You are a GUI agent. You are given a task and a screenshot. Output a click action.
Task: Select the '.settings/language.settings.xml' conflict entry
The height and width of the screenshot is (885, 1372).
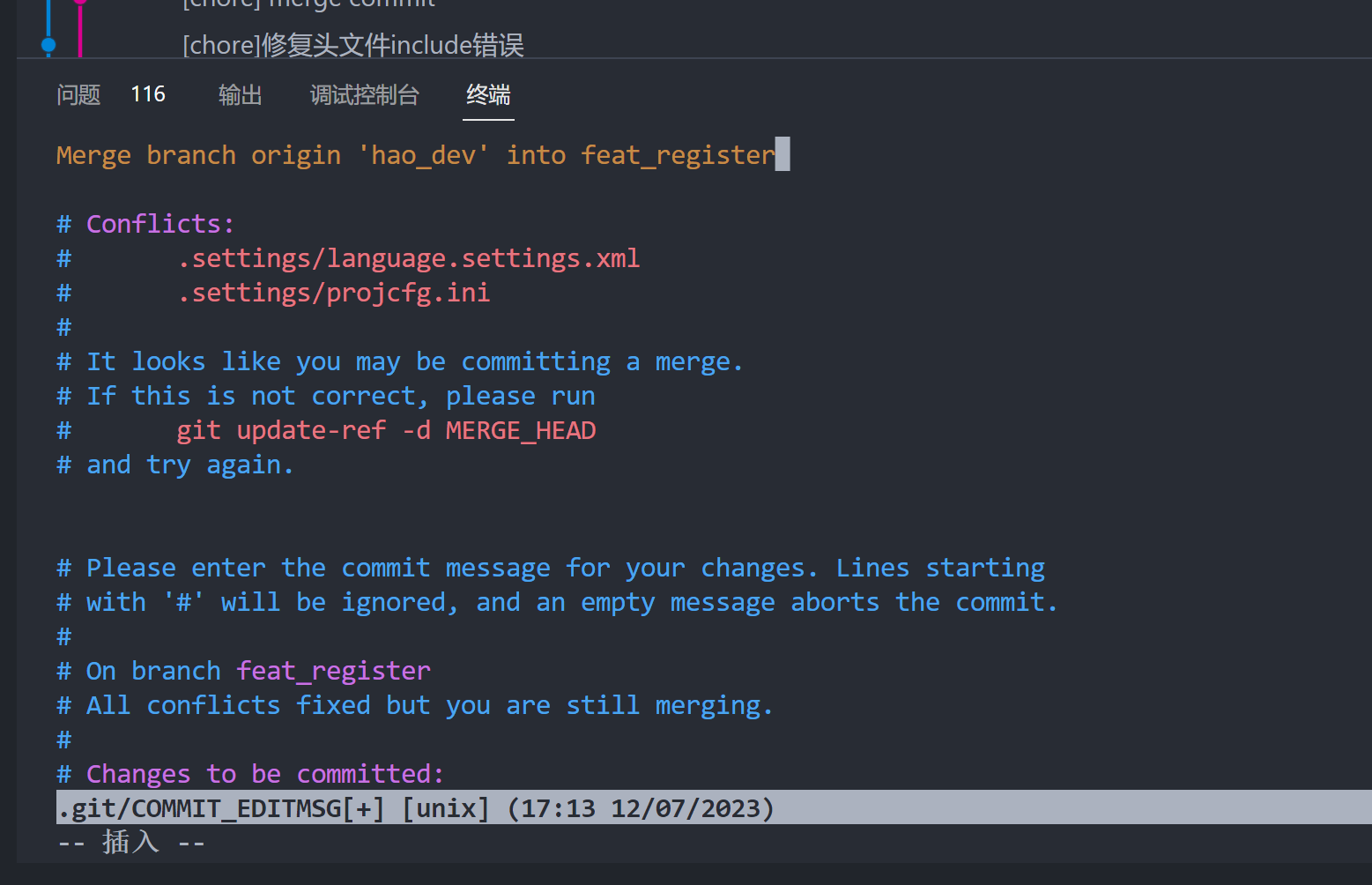click(409, 257)
